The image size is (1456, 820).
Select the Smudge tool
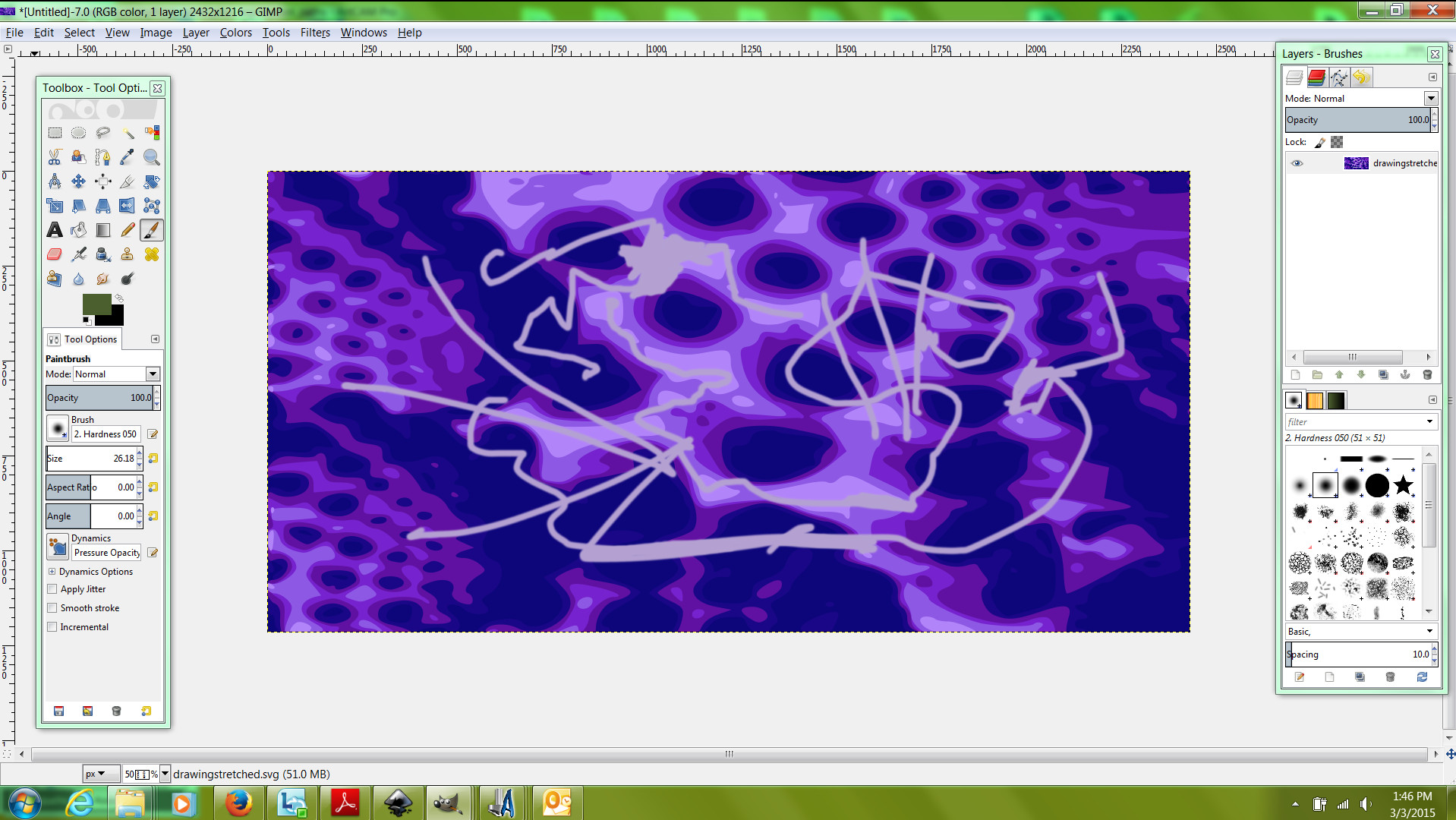[x=103, y=279]
